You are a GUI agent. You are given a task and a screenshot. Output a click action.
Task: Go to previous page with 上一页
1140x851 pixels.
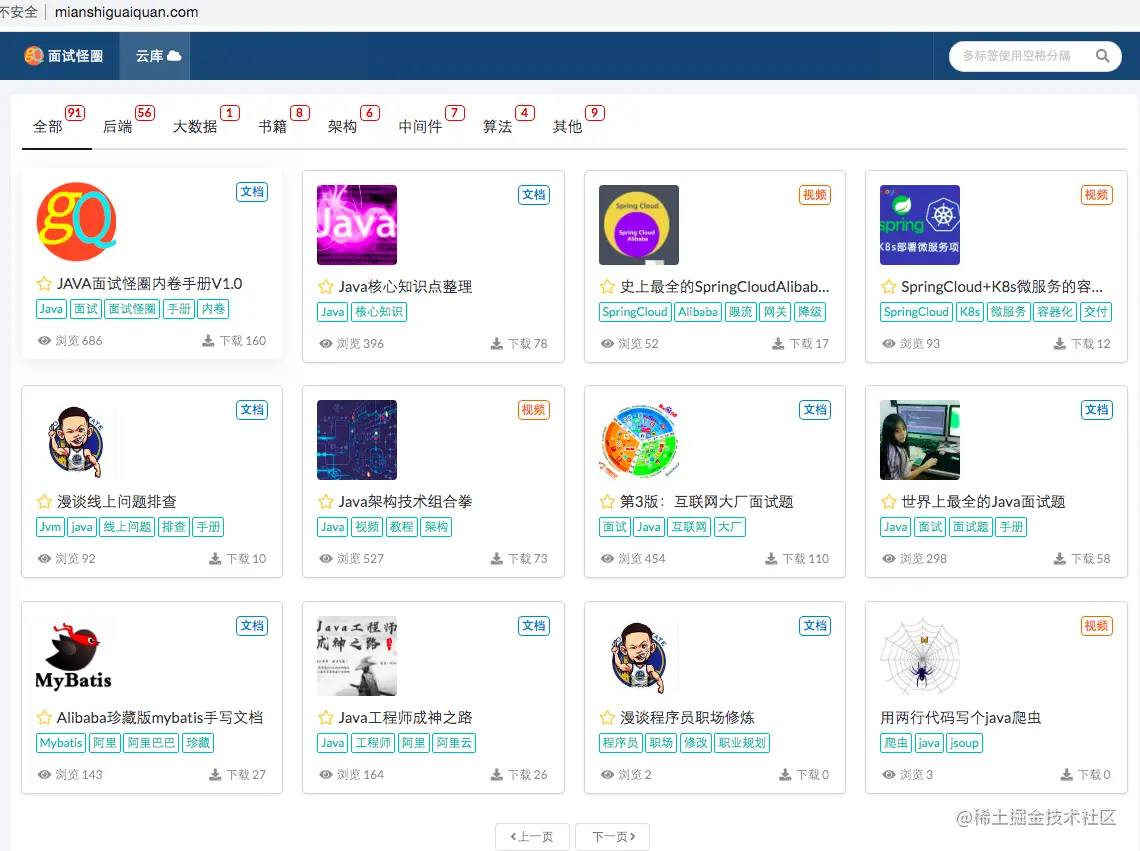532,837
